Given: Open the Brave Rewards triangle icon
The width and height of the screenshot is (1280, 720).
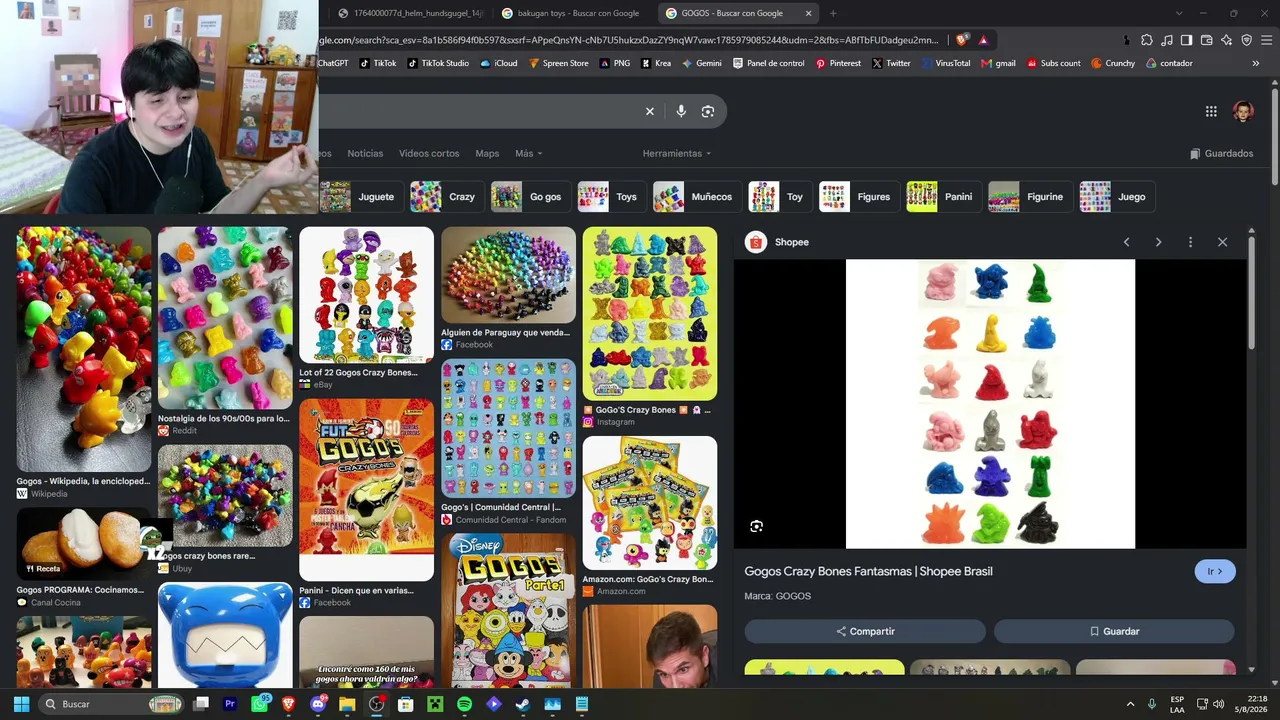Looking at the screenshot, I should coord(983,40).
